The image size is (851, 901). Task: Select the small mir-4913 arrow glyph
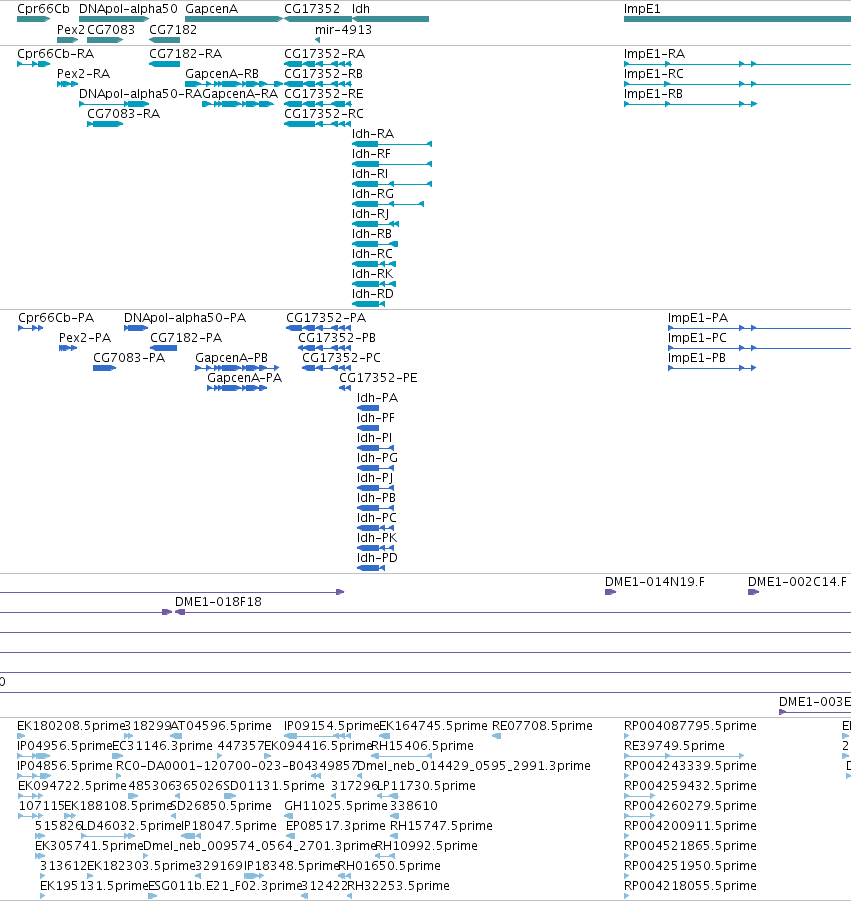coord(318,40)
